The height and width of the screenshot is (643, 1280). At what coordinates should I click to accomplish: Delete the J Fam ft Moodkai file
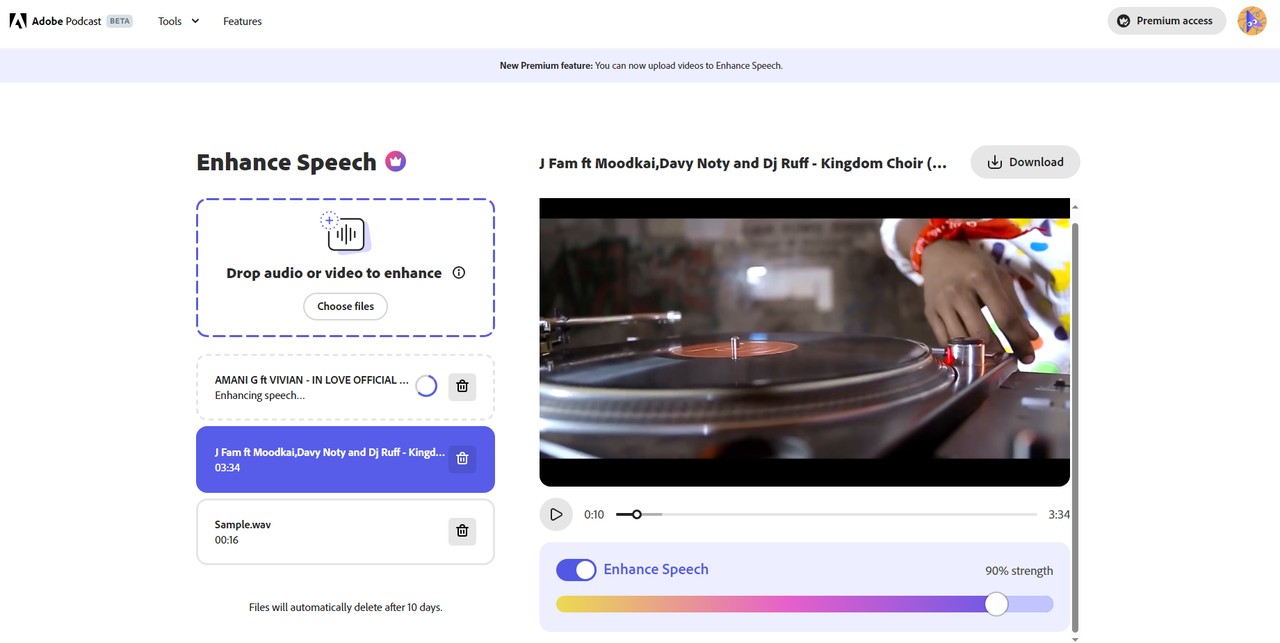tap(462, 459)
